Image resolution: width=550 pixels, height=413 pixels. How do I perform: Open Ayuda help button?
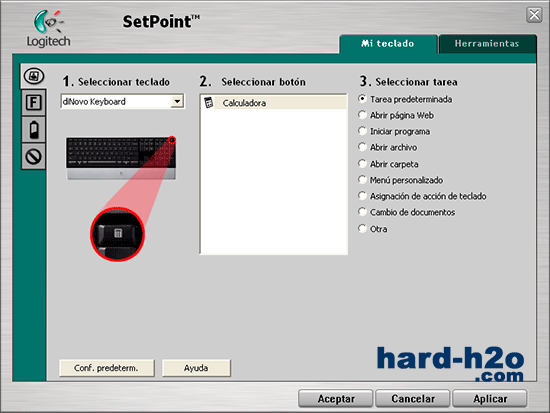point(196,368)
